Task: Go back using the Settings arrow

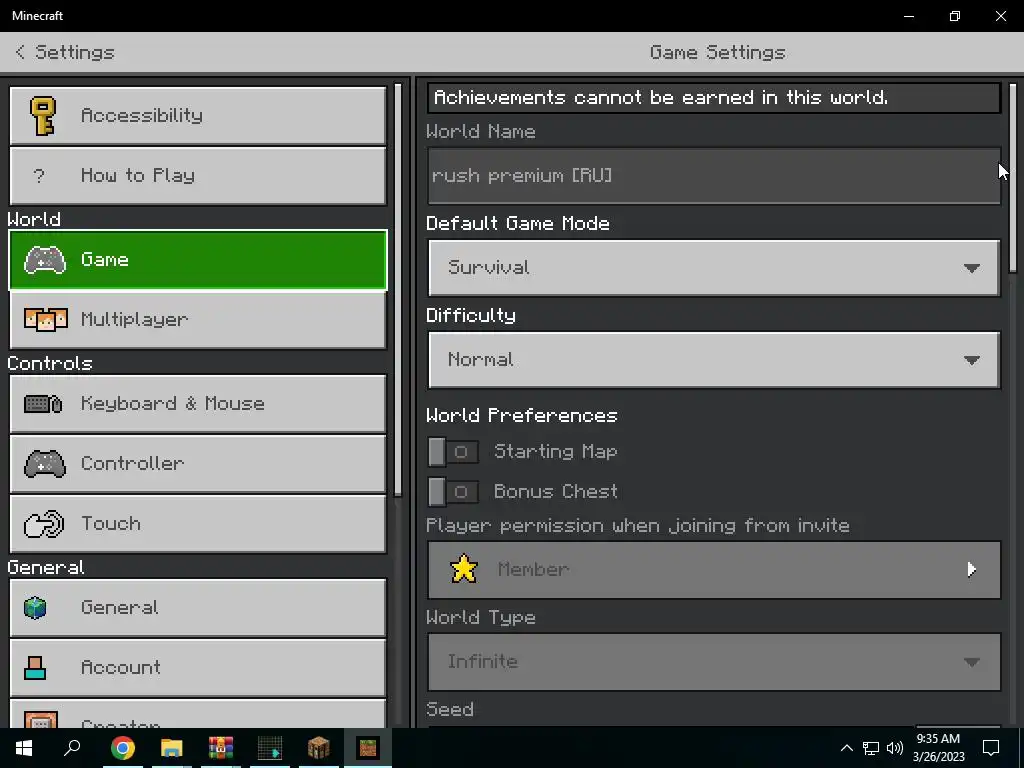Action: coord(20,52)
